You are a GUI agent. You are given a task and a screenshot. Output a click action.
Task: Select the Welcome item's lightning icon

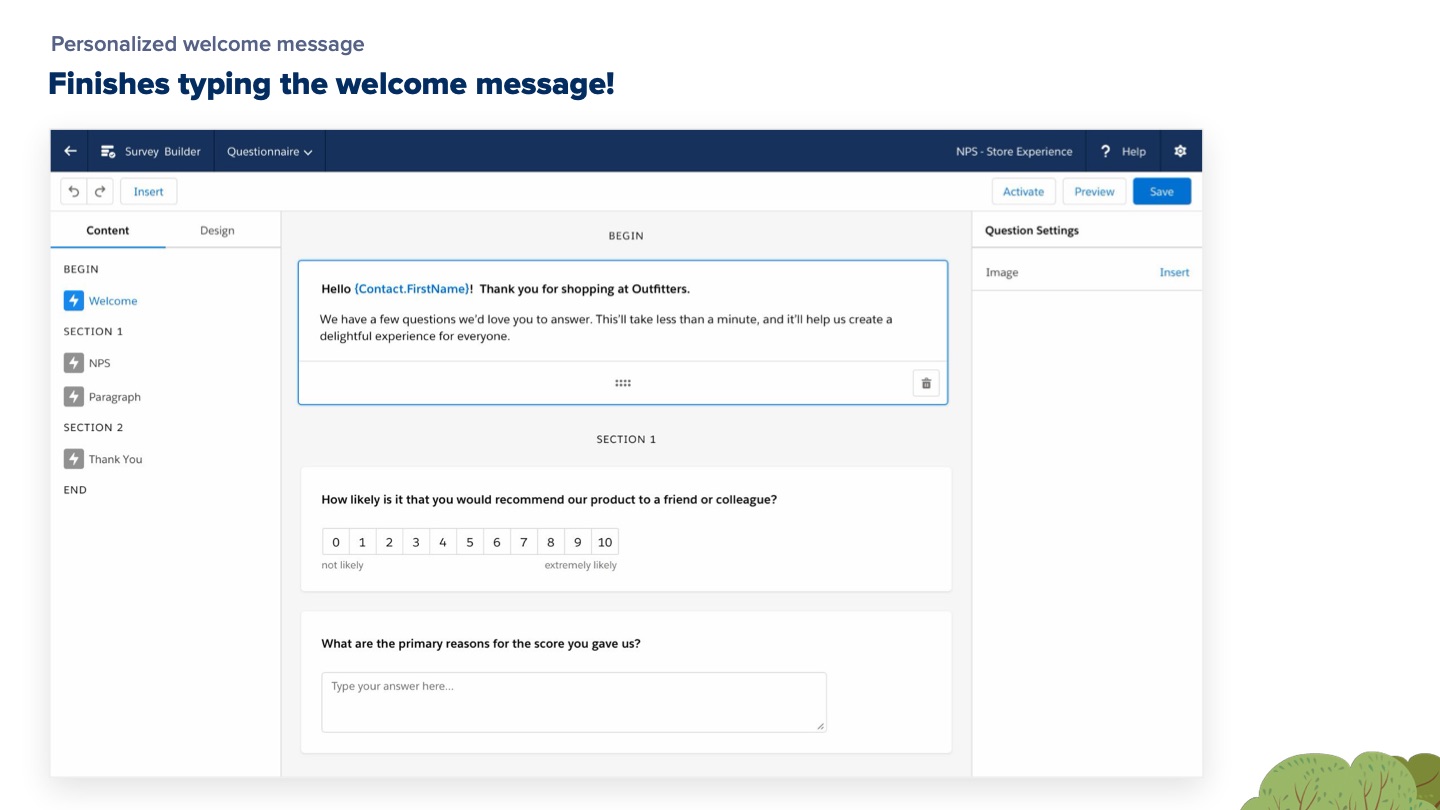click(x=73, y=300)
